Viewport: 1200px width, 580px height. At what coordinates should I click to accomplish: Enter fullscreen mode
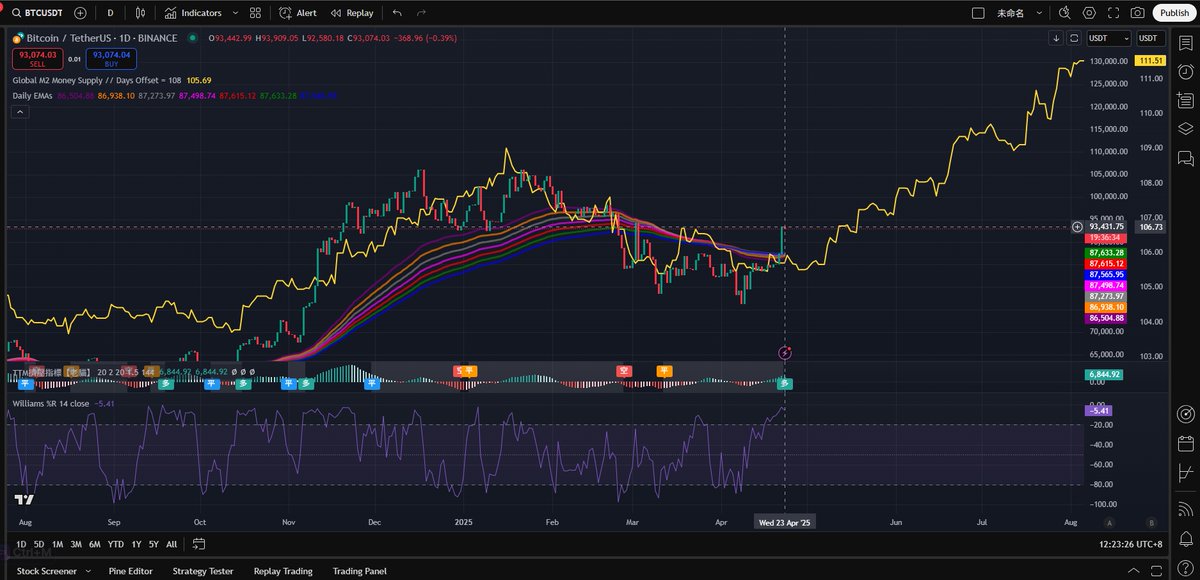click(1112, 13)
